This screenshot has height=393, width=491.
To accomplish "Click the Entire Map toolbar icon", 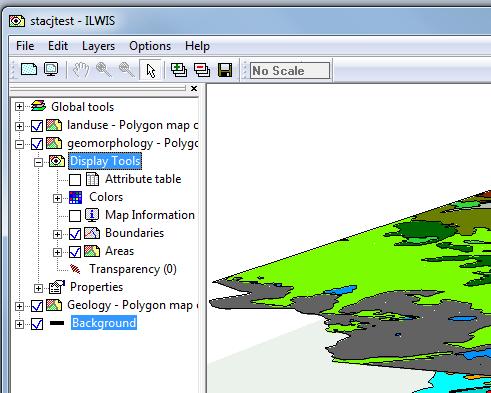I will pyautogui.click(x=29, y=69).
